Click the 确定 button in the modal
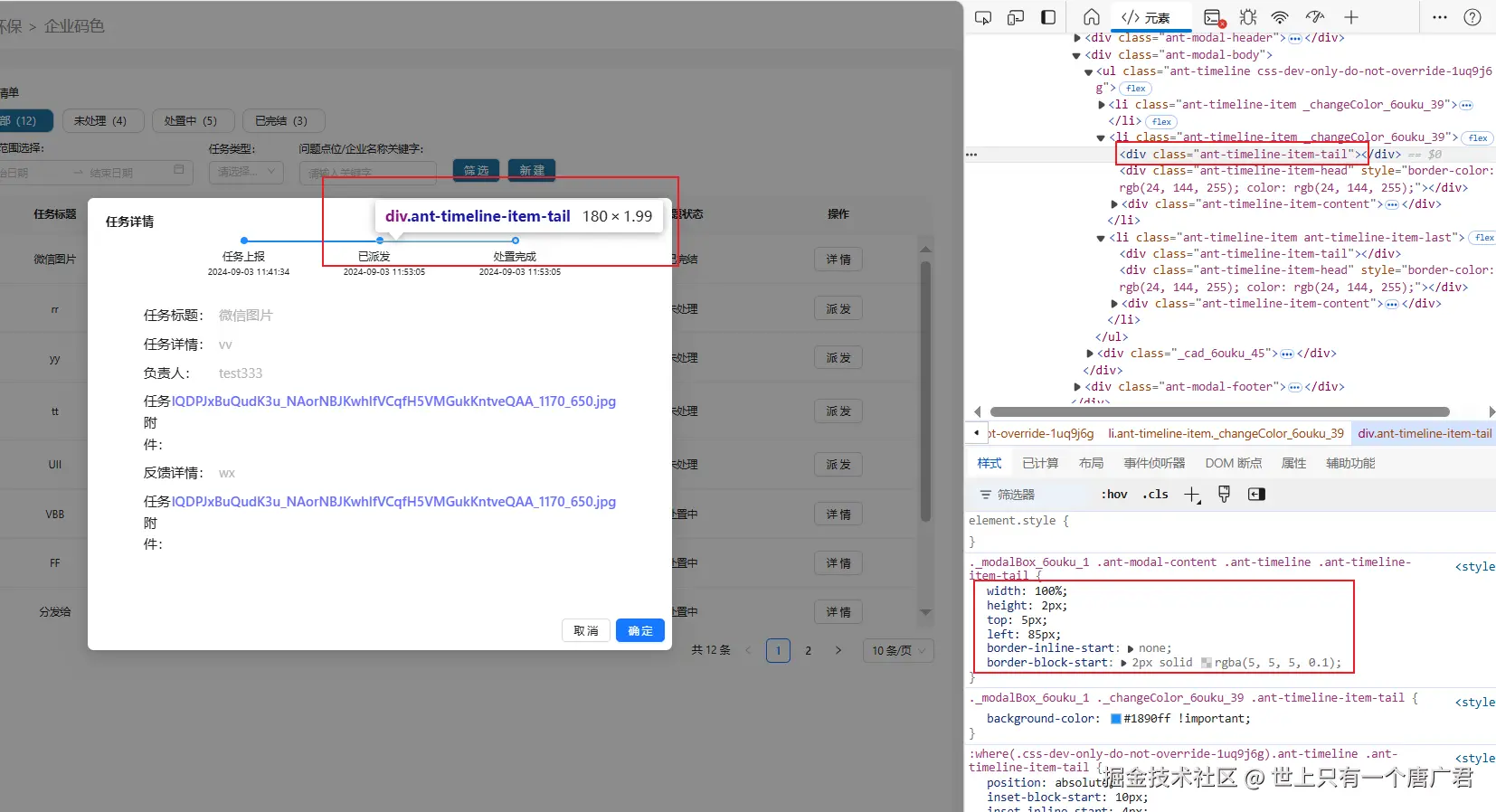 pos(640,630)
